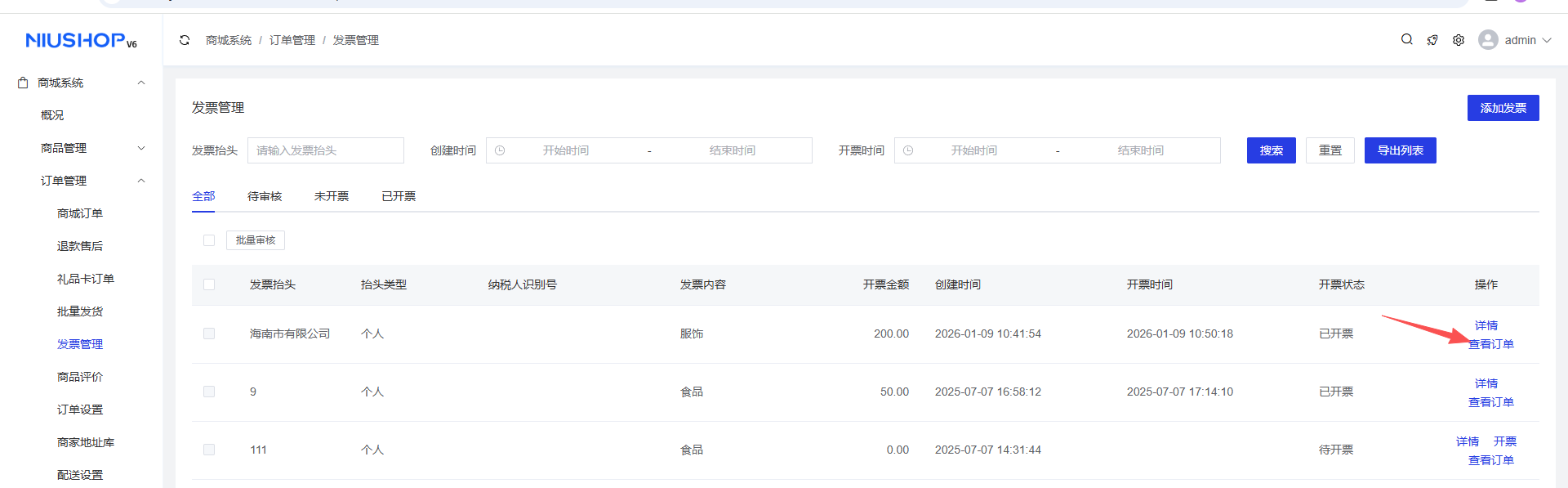Tick the checkbox next to 批量审核
The width and height of the screenshot is (1568, 488).
tap(209, 240)
